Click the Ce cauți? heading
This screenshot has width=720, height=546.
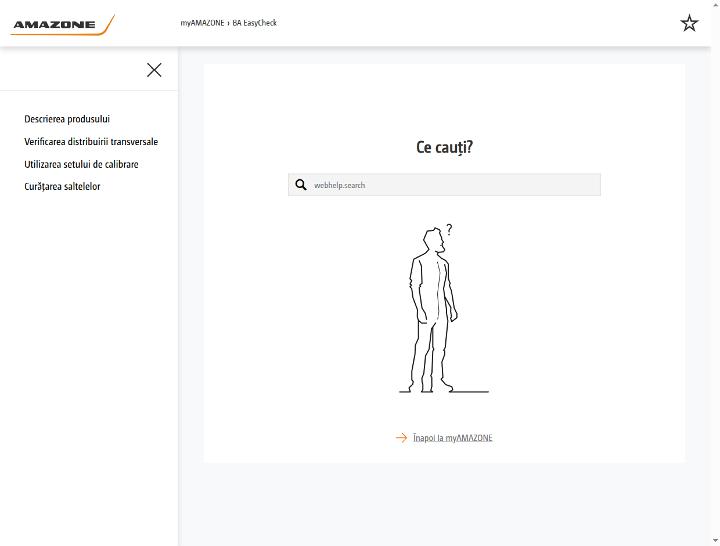pyautogui.click(x=444, y=147)
